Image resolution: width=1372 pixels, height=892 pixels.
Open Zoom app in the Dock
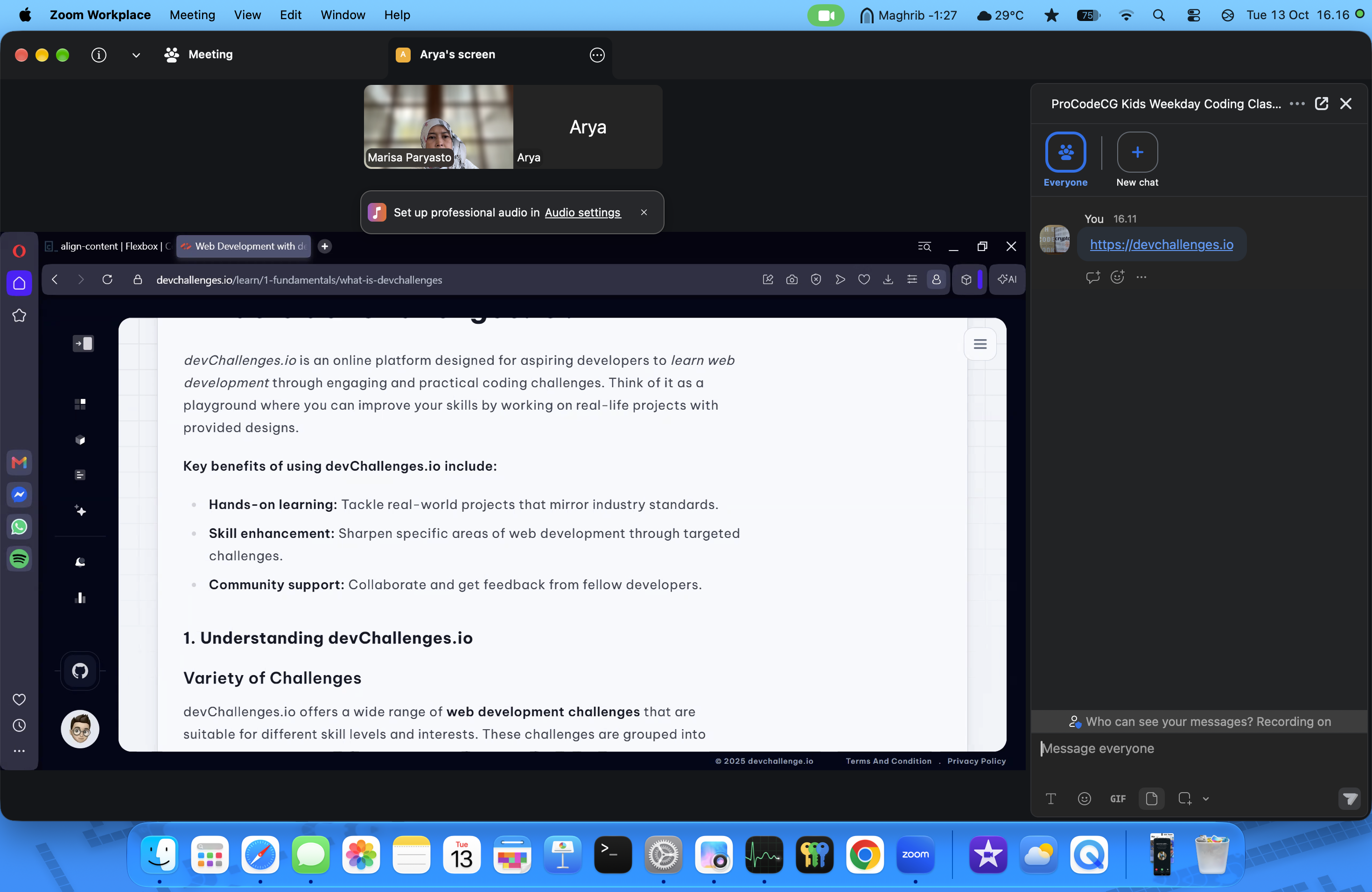click(915, 855)
